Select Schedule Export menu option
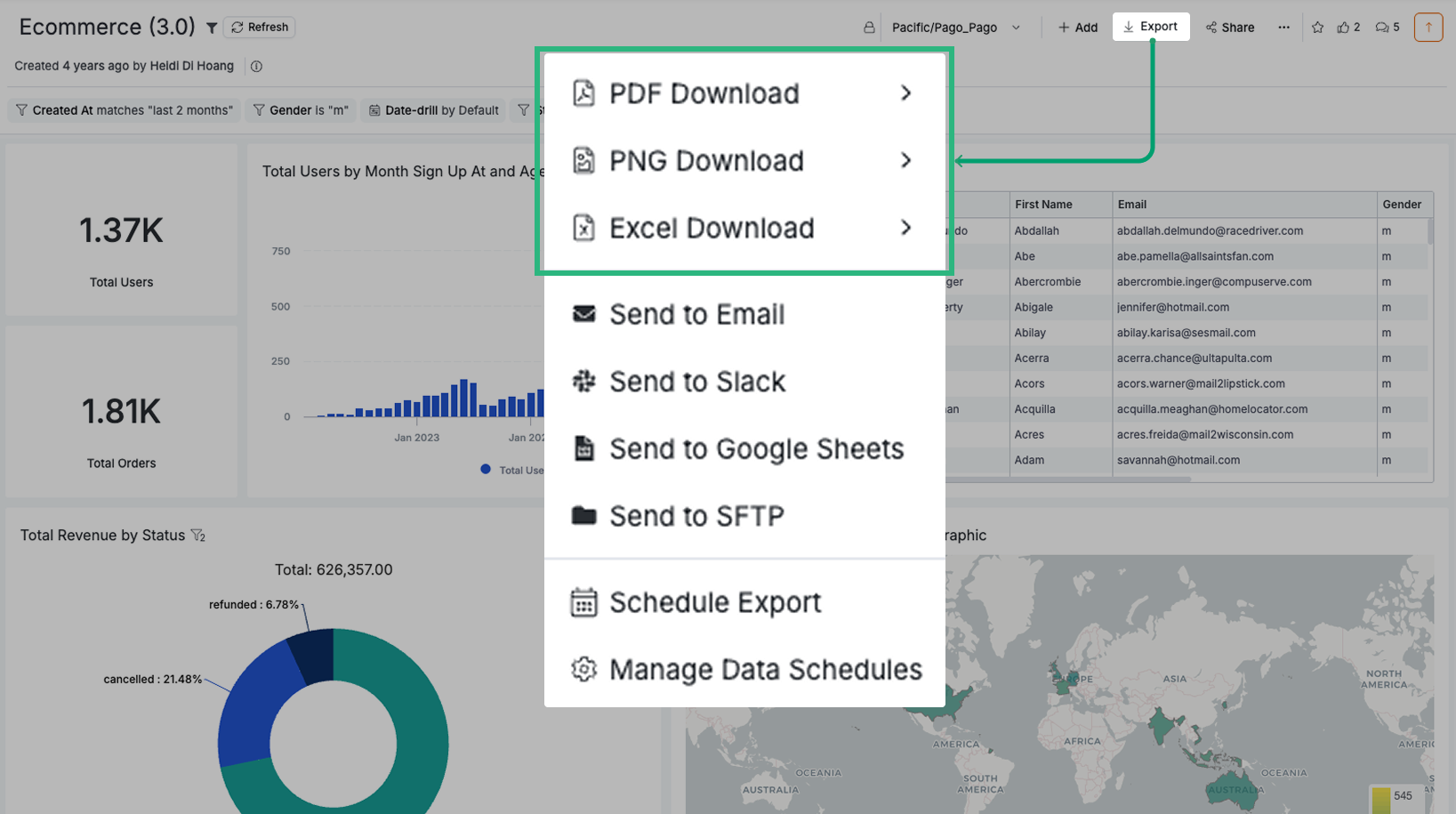The width and height of the screenshot is (1456, 814). point(714,601)
